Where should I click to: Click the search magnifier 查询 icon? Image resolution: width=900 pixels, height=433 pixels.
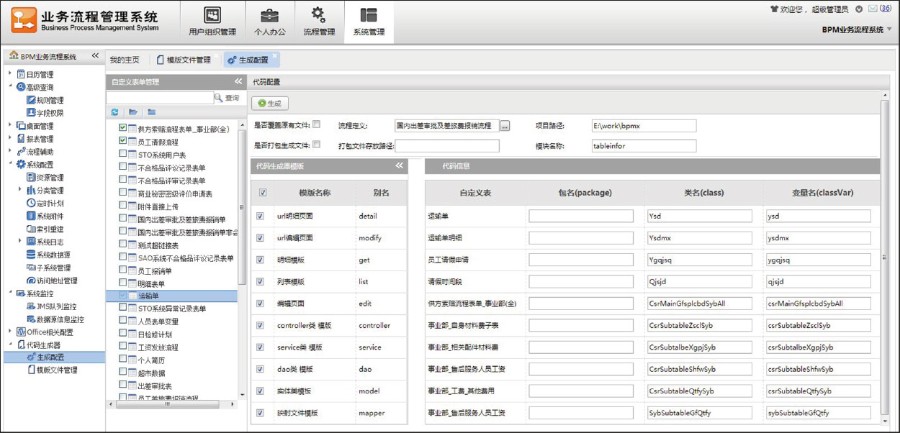pyautogui.click(x=219, y=98)
